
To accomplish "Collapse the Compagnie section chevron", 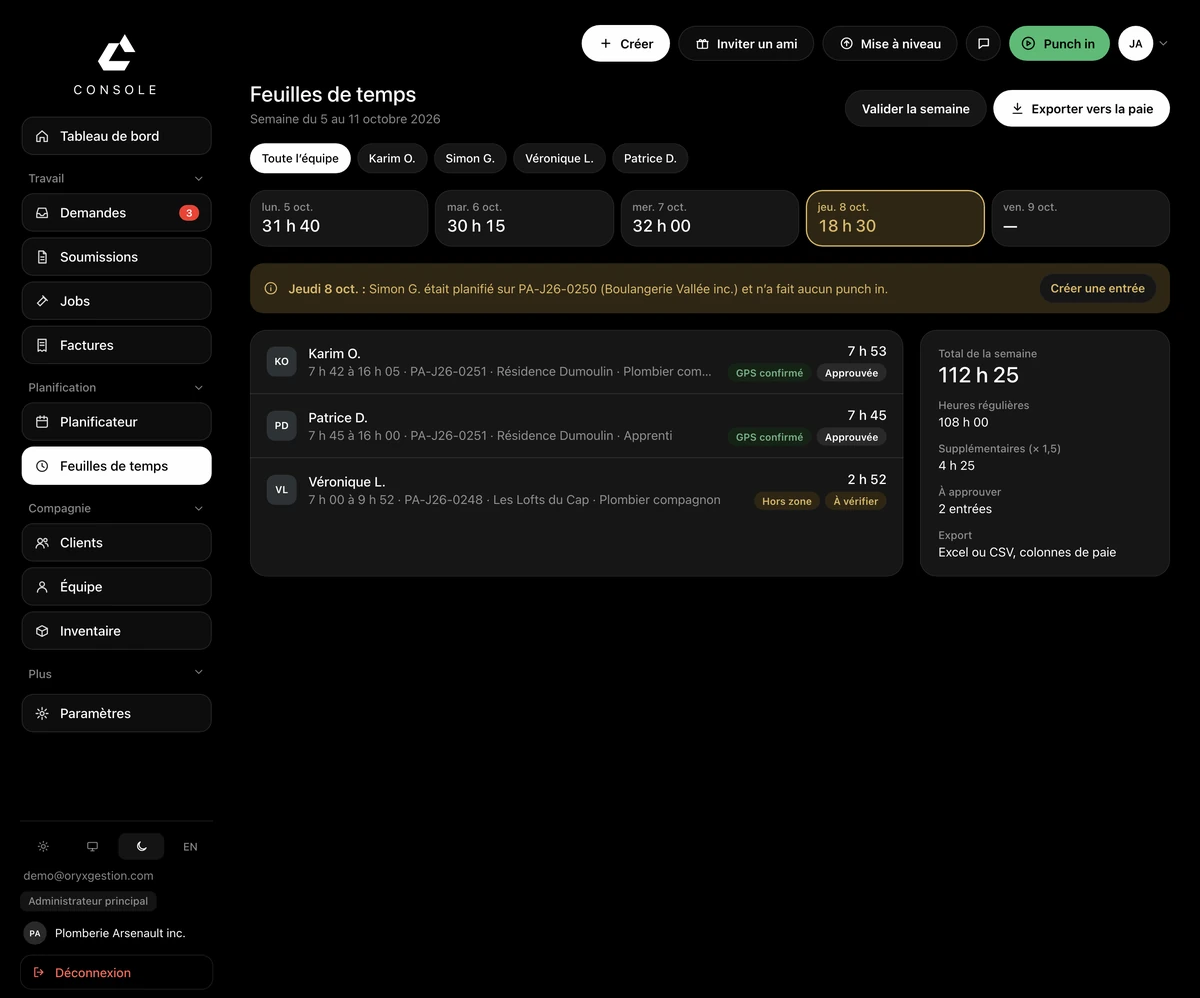I will click(x=198, y=509).
